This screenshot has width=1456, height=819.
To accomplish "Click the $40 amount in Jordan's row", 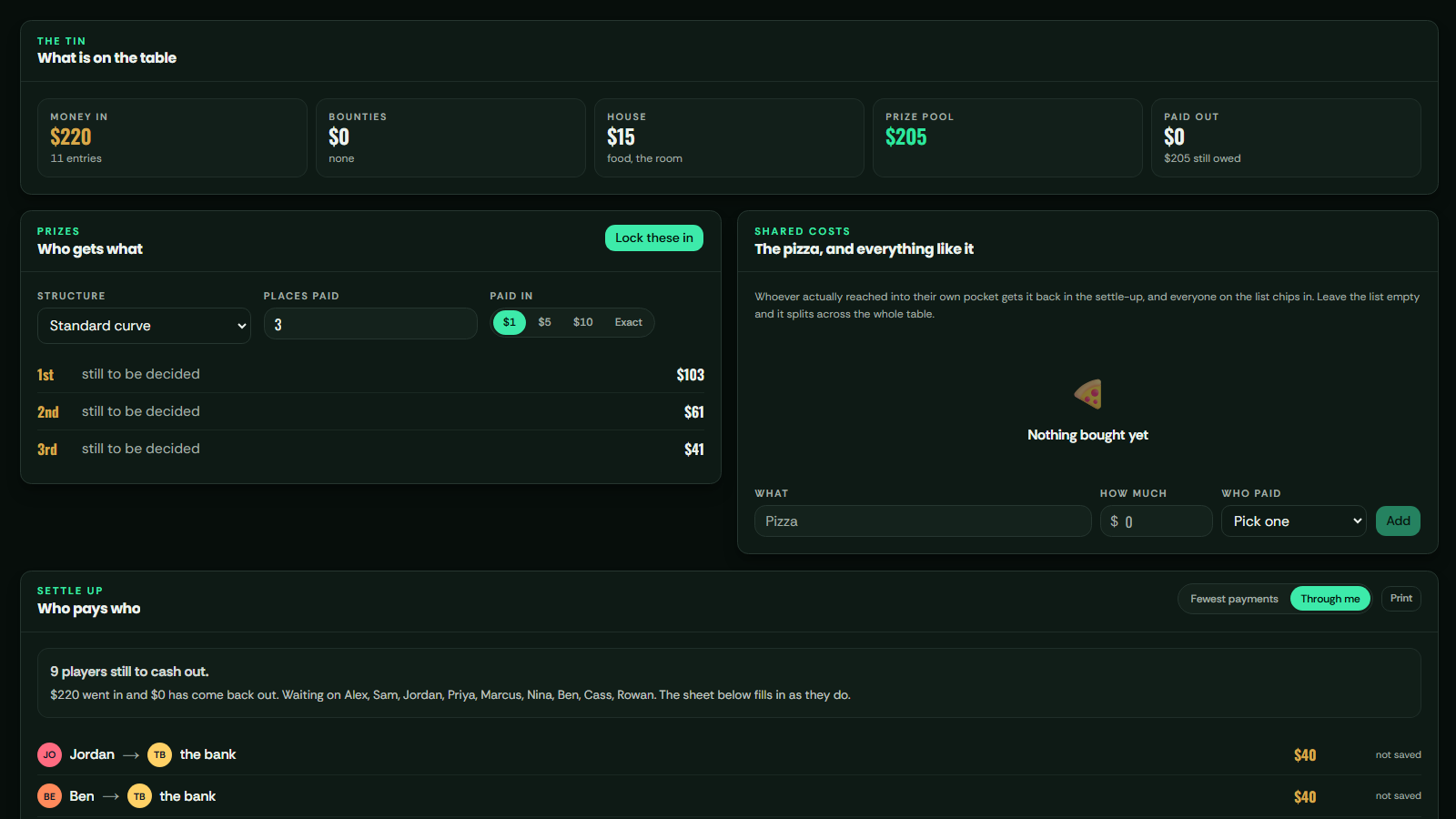I will pos(1305,755).
